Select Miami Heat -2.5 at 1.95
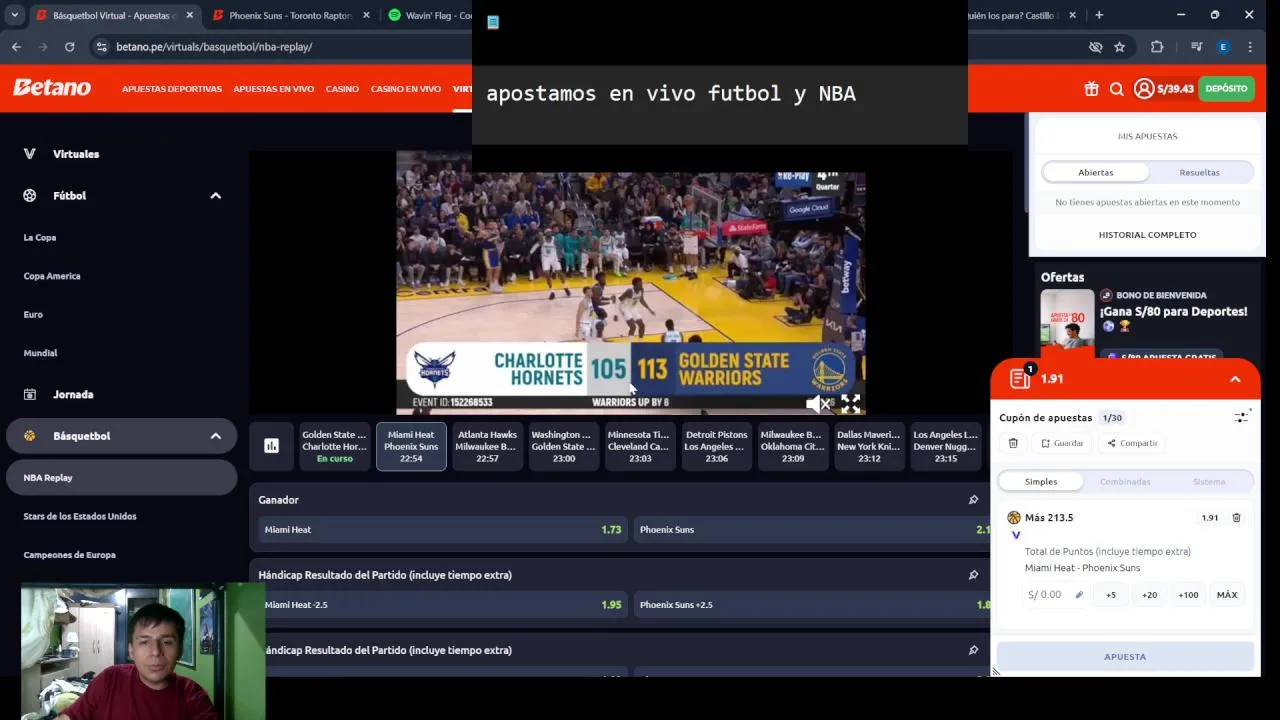This screenshot has width=1280, height=720. pyautogui.click(x=442, y=605)
